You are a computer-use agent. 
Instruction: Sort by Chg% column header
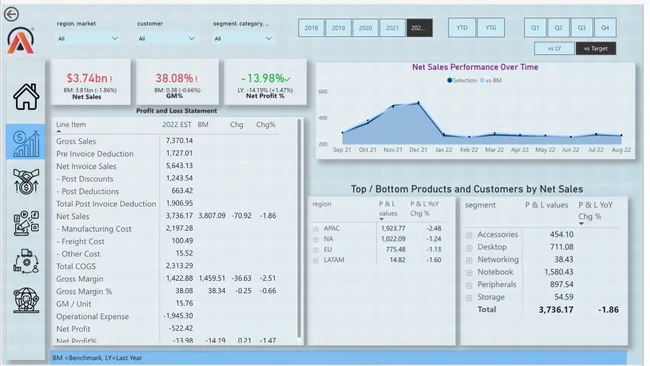pyautogui.click(x=266, y=124)
